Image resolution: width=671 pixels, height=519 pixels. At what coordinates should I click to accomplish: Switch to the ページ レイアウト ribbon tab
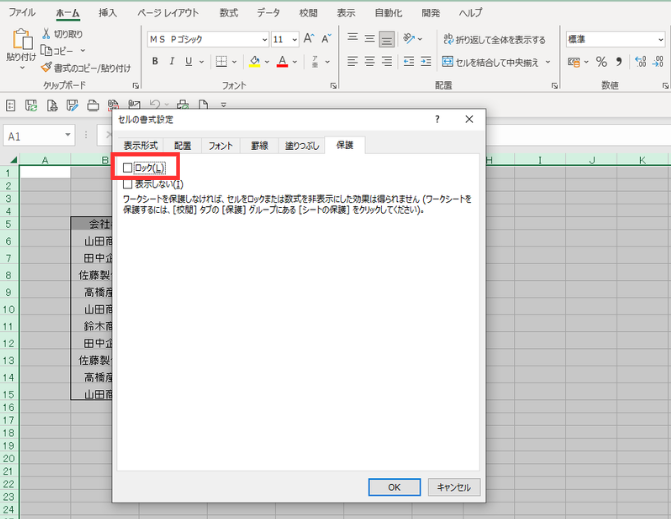pos(168,12)
